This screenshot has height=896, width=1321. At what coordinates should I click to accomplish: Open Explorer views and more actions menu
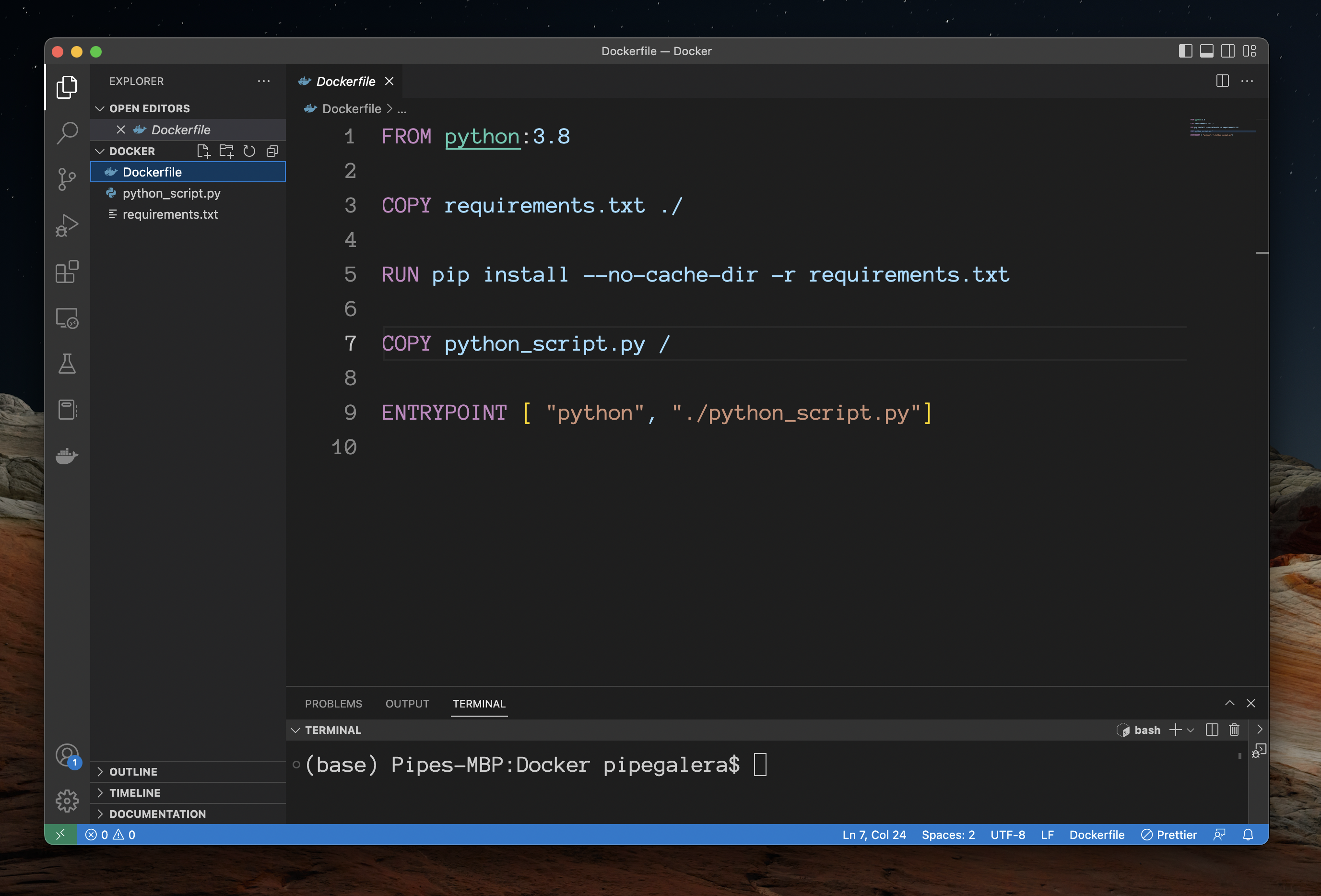(264, 81)
